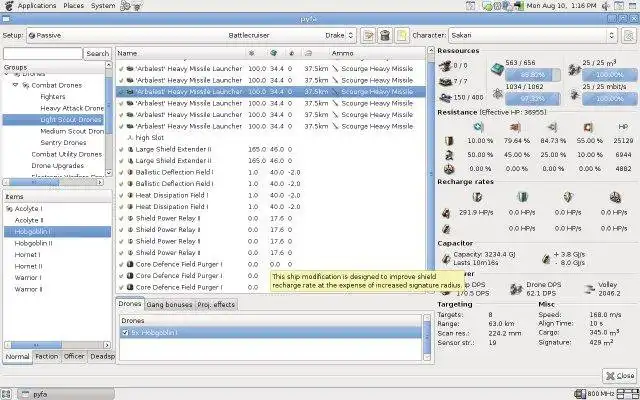Click the hull row icon in Resistance
Viewport: 640px width, 400px height.
click(x=449, y=169)
